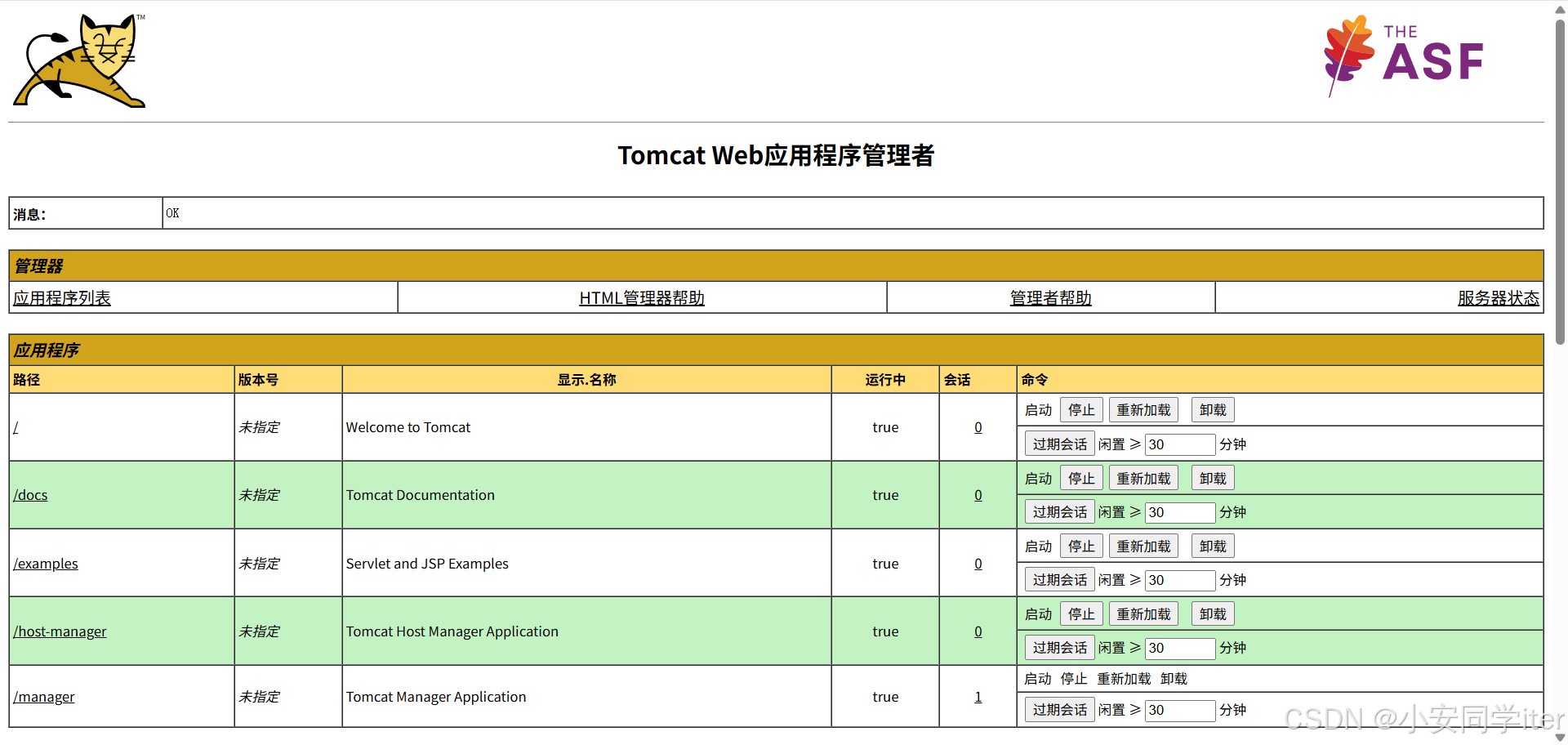Image resolution: width=1568 pixels, height=745 pixels.
Task: Click the 显示.名称 column header
Action: 586,380
